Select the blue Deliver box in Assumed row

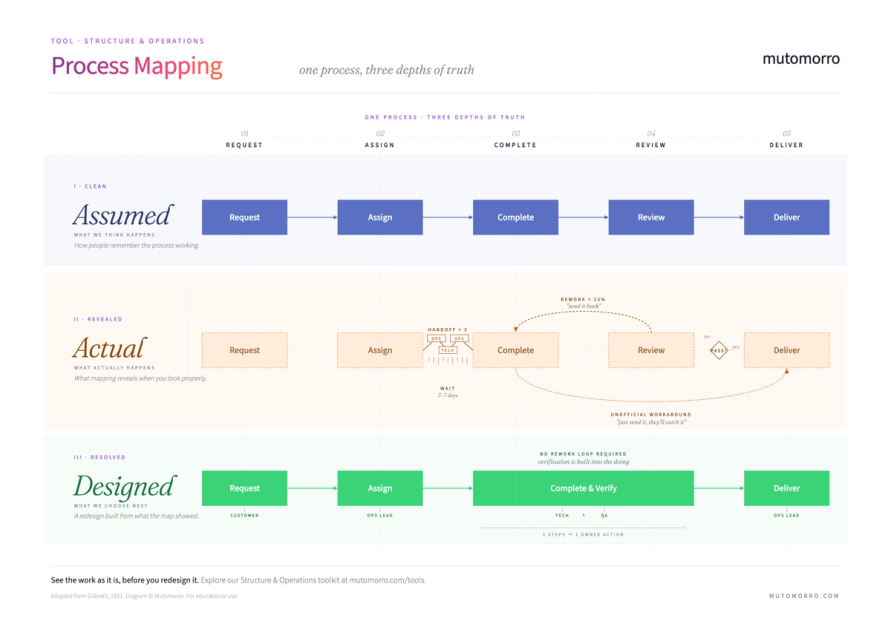(786, 217)
